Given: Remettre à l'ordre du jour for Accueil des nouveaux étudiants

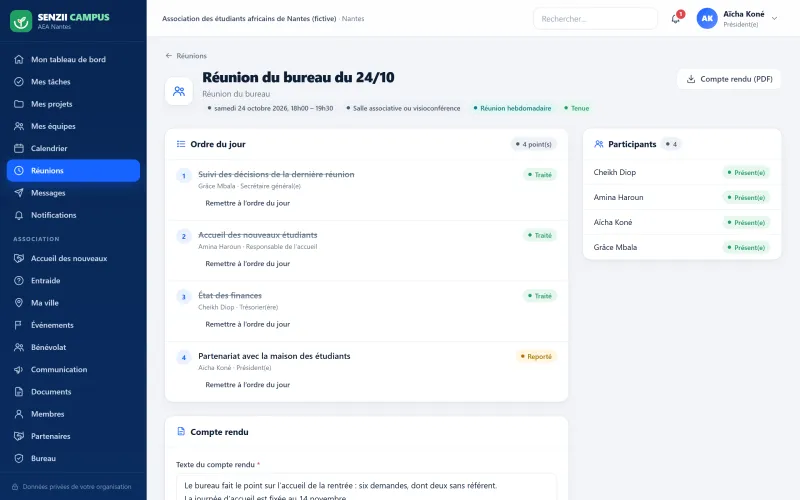Looking at the screenshot, I should [x=247, y=264].
